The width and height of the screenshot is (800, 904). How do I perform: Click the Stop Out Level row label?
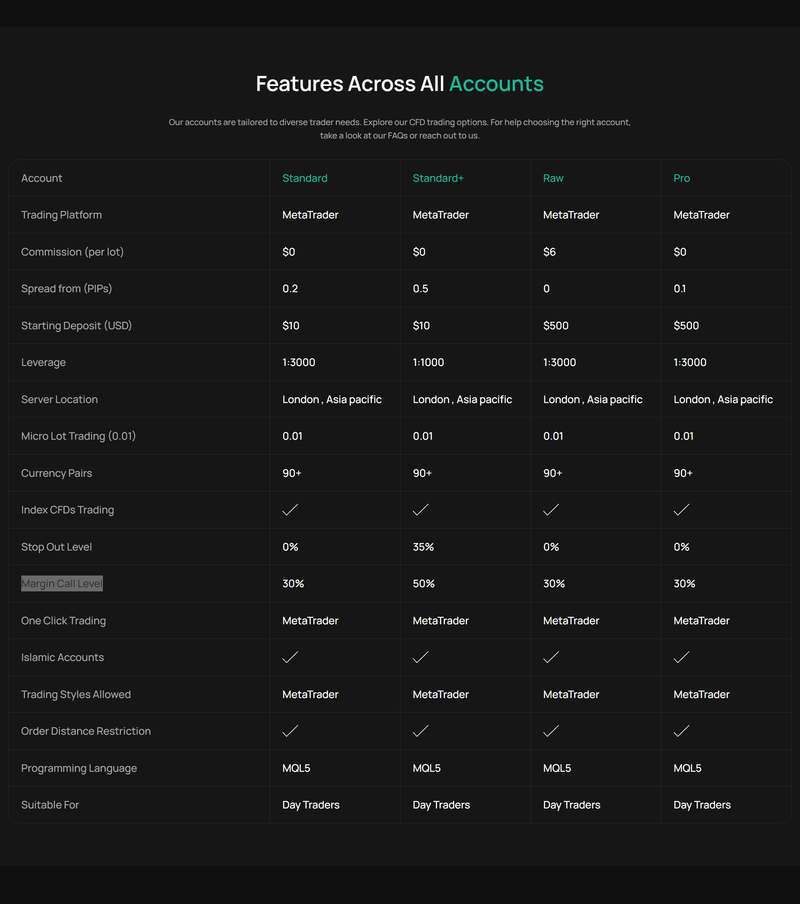[56, 547]
